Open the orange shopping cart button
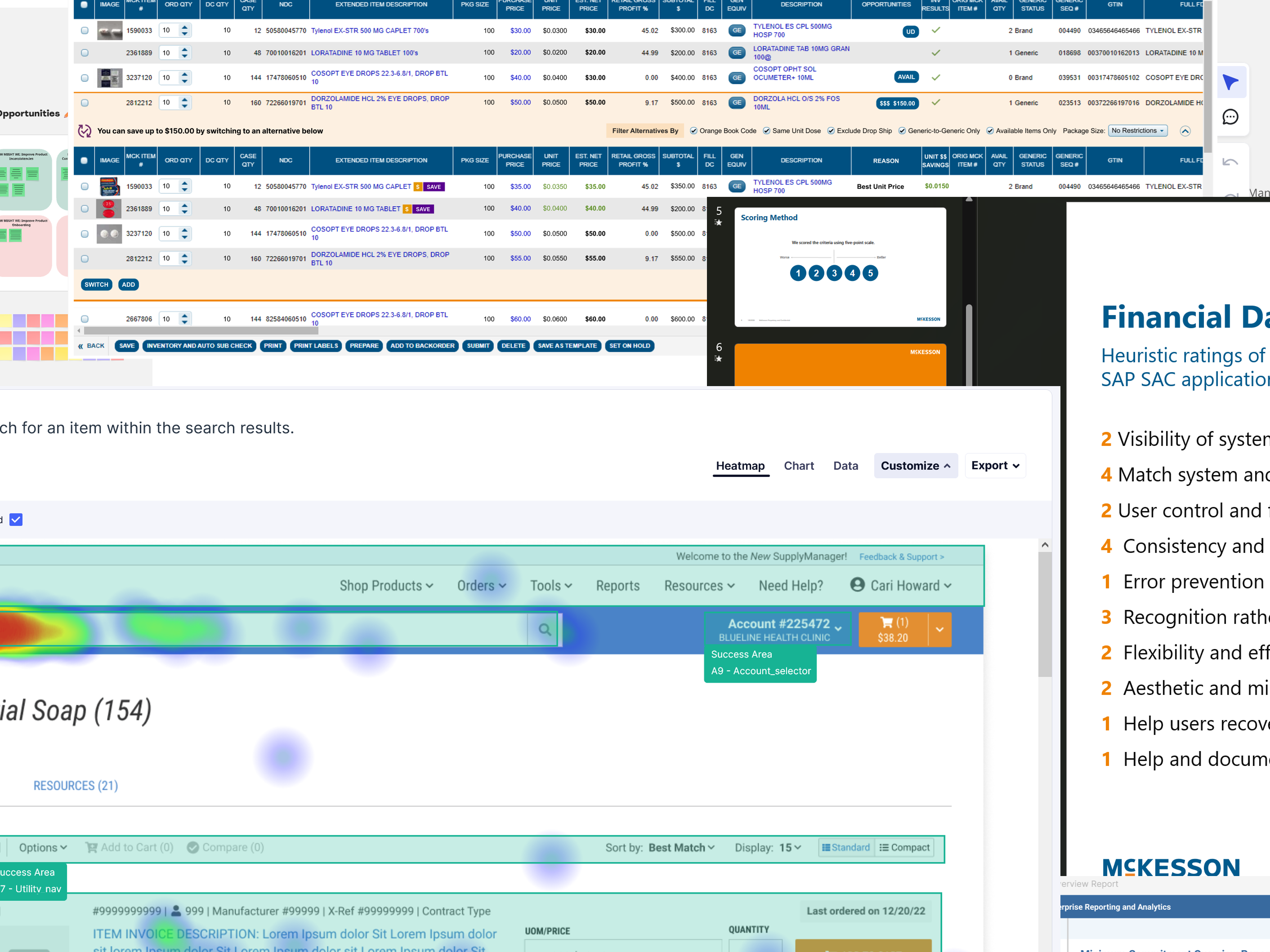Screen dimensions: 1270x952 tap(893, 630)
